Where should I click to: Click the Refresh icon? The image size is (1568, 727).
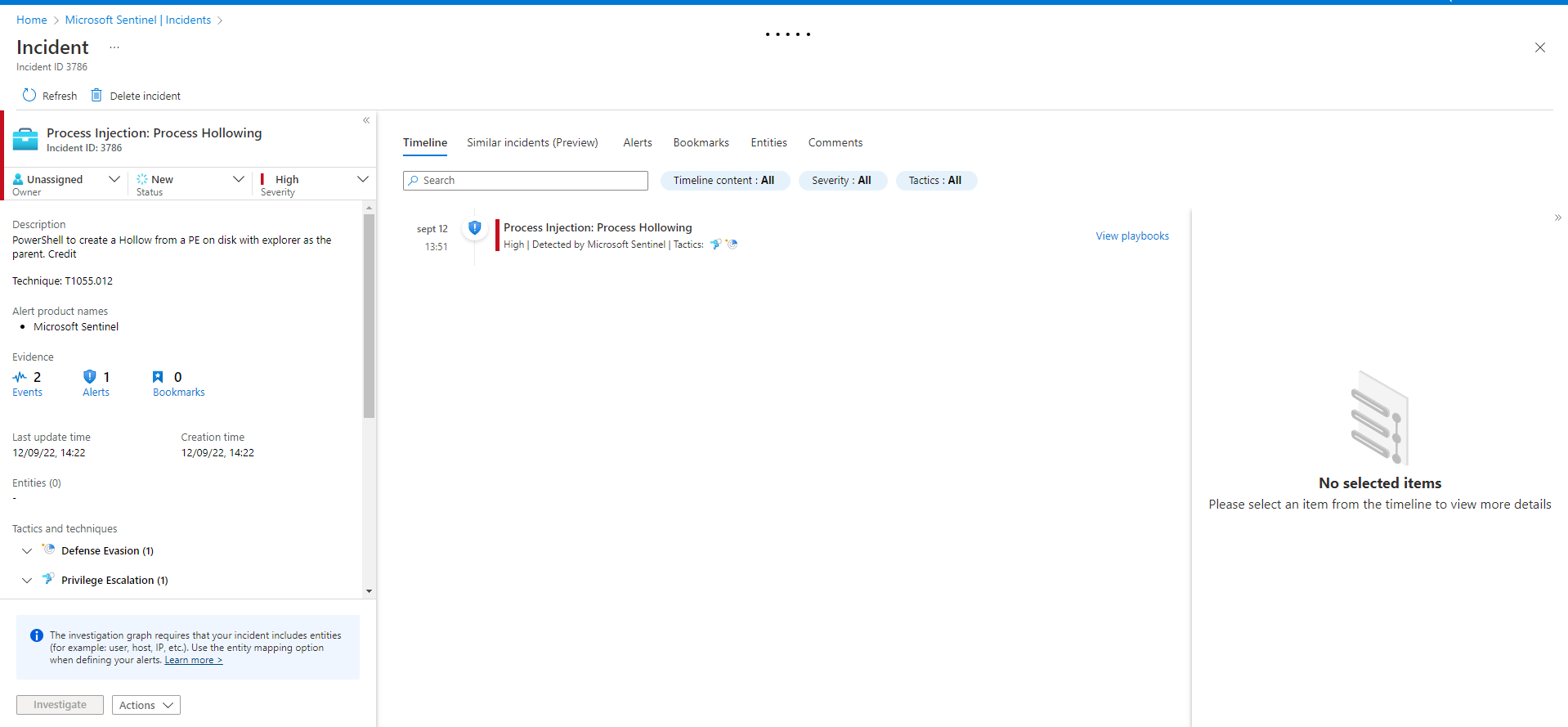coord(29,95)
